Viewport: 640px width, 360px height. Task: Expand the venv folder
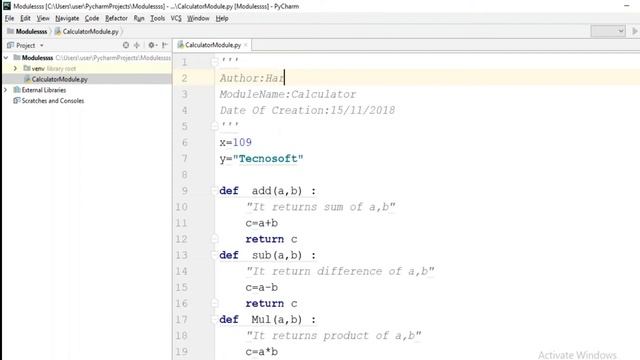(16, 68)
